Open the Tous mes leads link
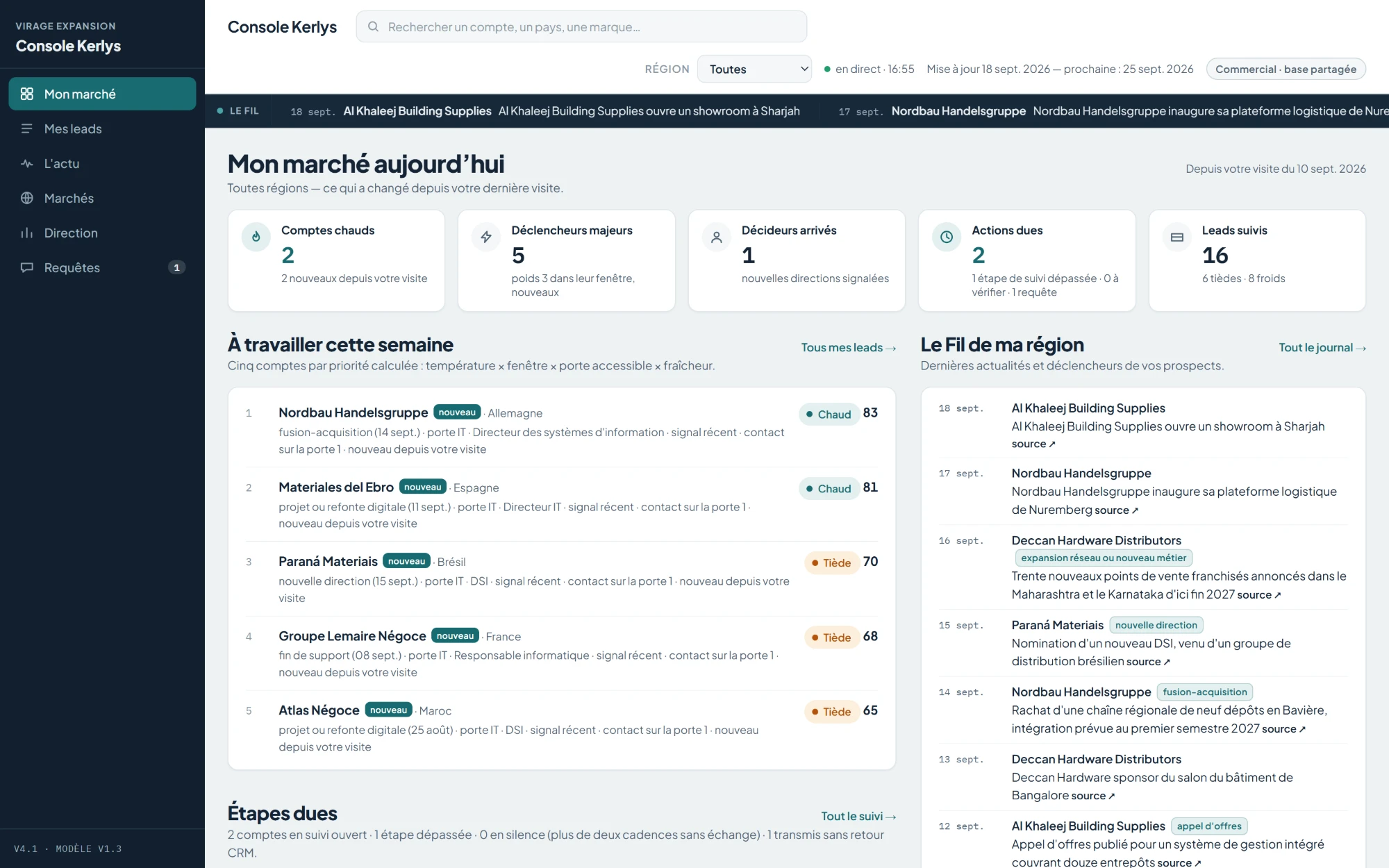Screen dimensions: 1389x868 [849, 347]
